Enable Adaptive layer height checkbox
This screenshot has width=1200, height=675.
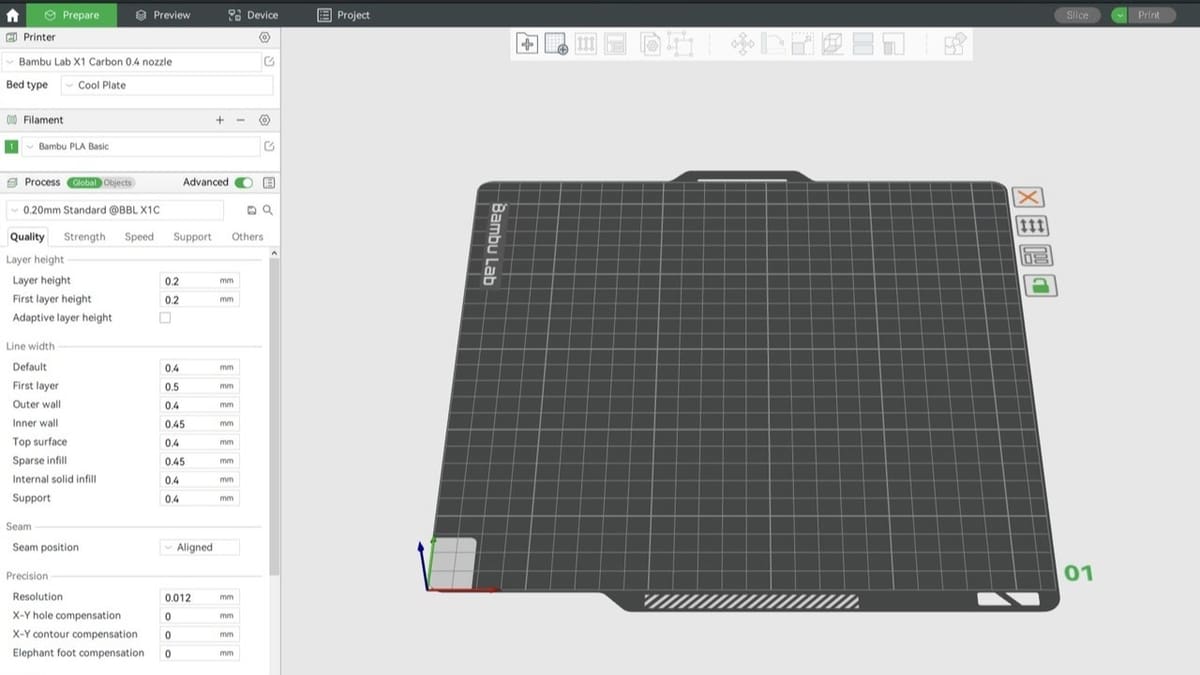pos(165,318)
